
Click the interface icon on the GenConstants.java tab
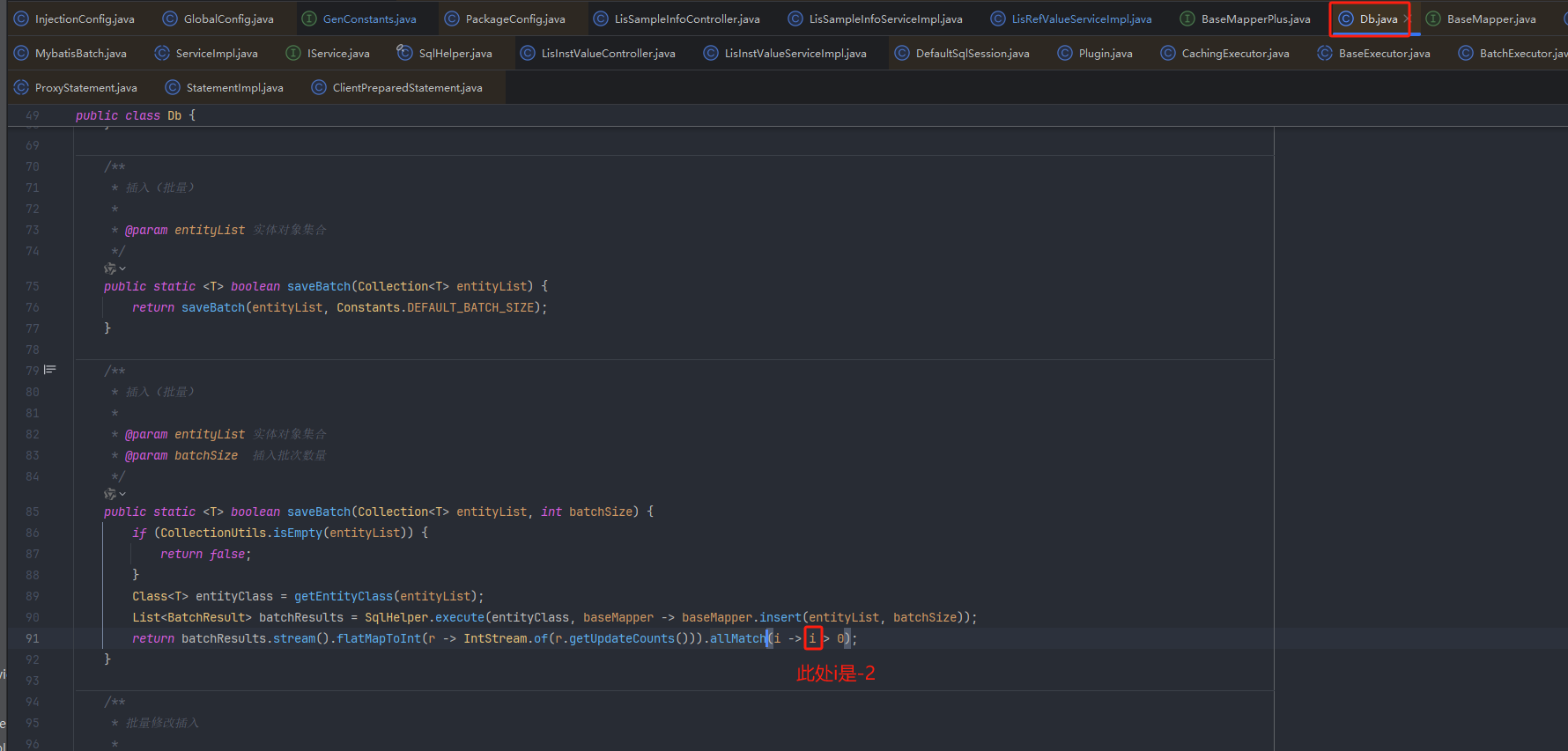pos(309,18)
